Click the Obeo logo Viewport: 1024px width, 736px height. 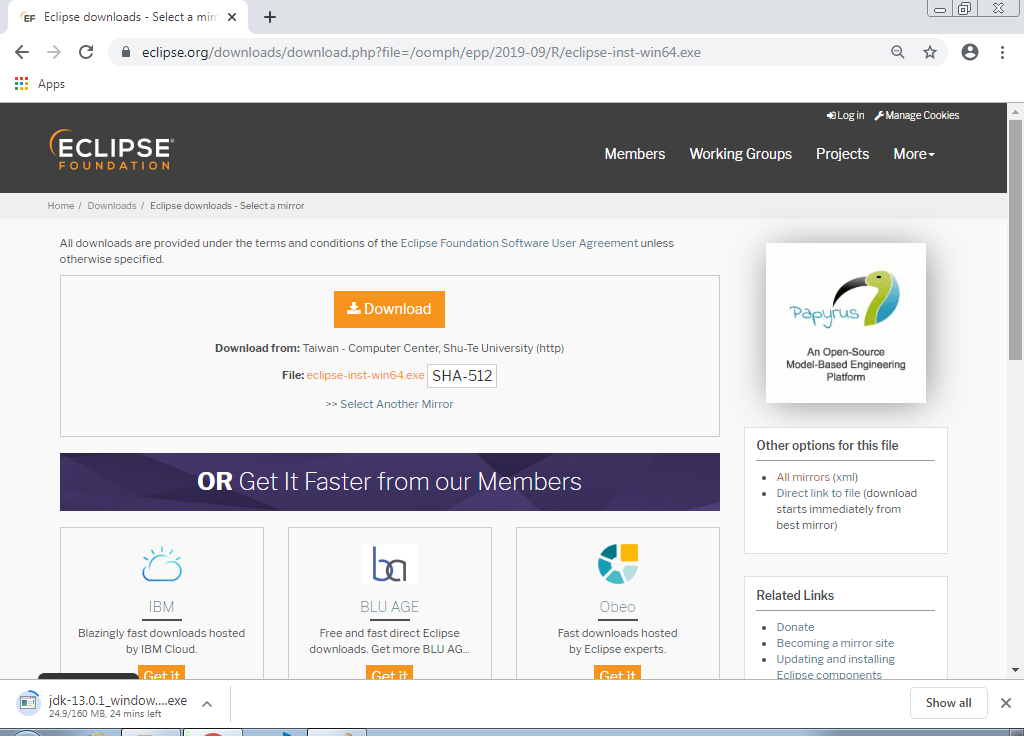tap(618, 564)
